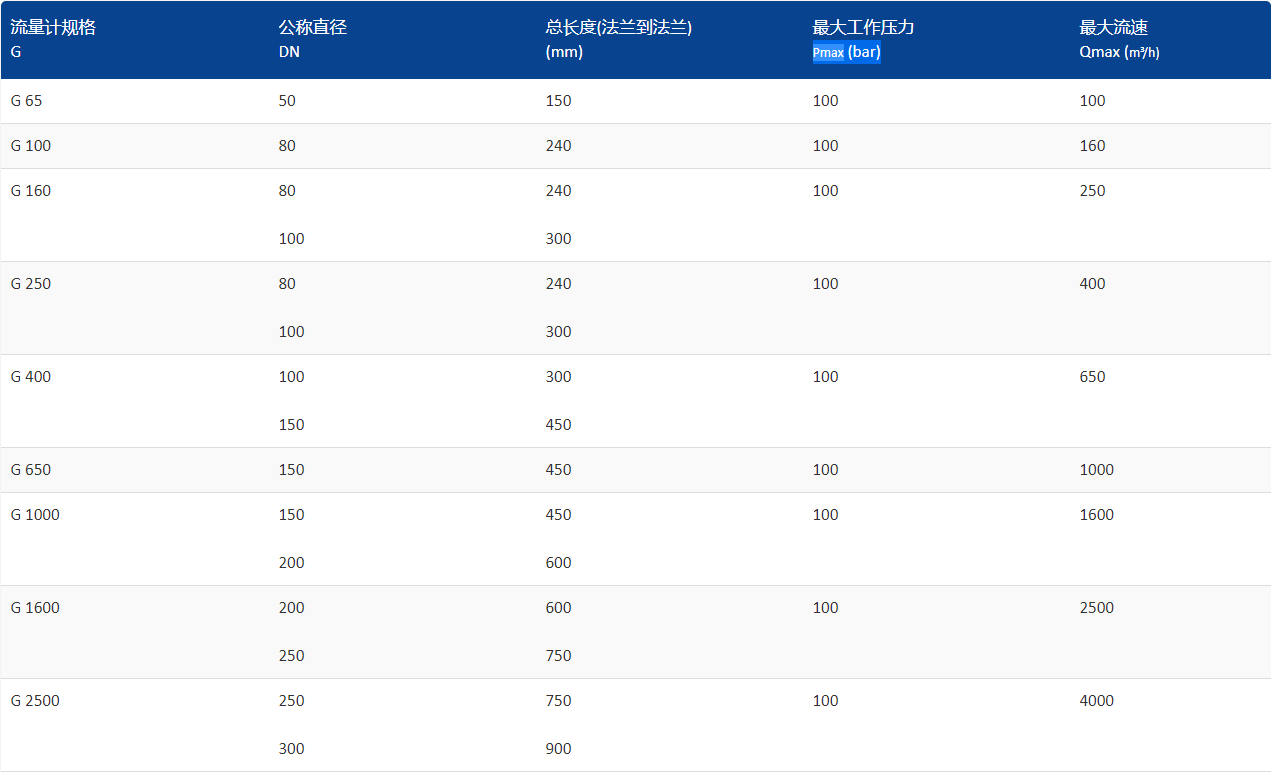Viewport: 1271px width, 772px height.
Task: Select the G 650 meter size cell
Action: [30, 470]
